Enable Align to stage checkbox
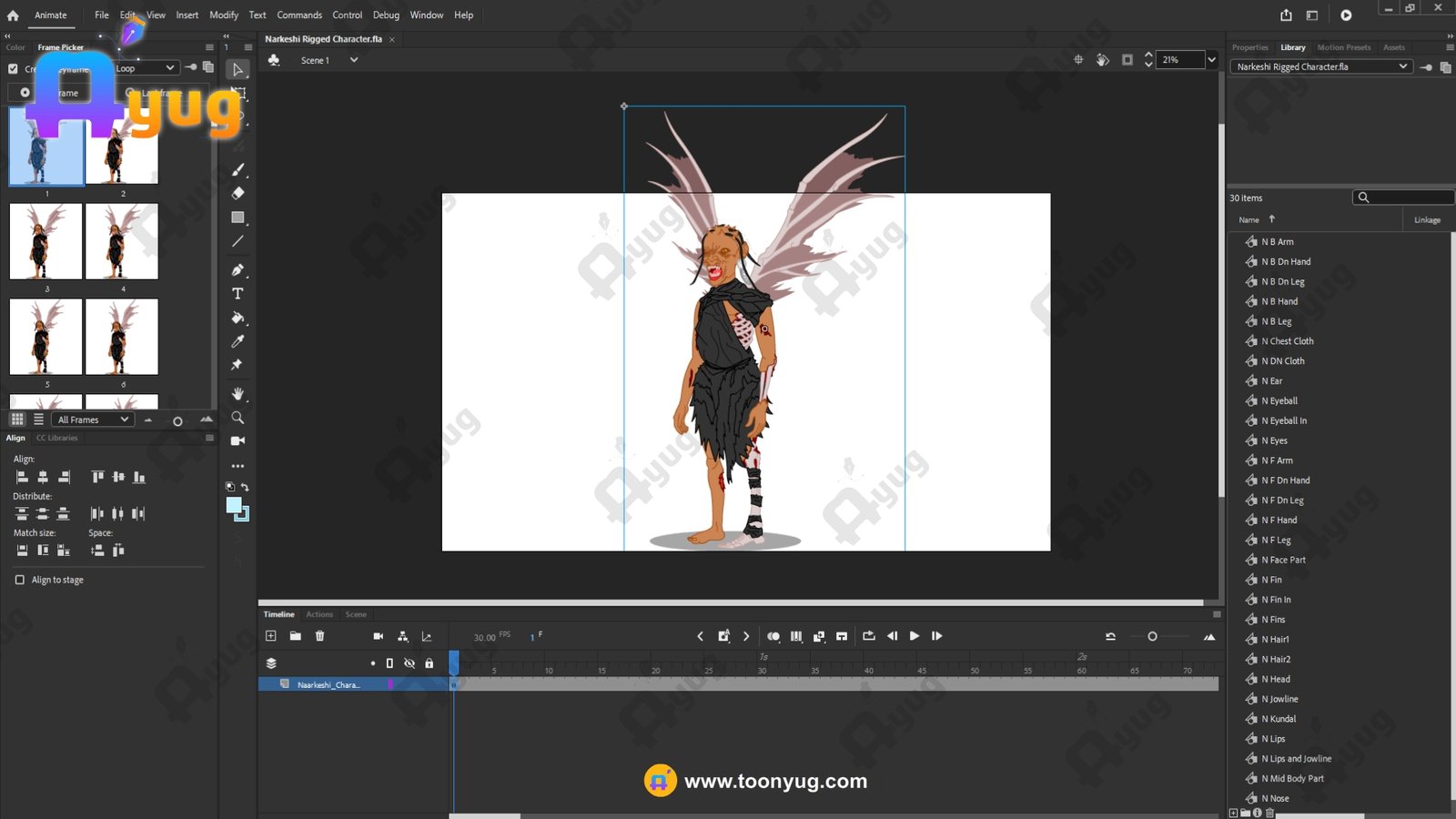This screenshot has width=1456, height=819. tap(19, 580)
